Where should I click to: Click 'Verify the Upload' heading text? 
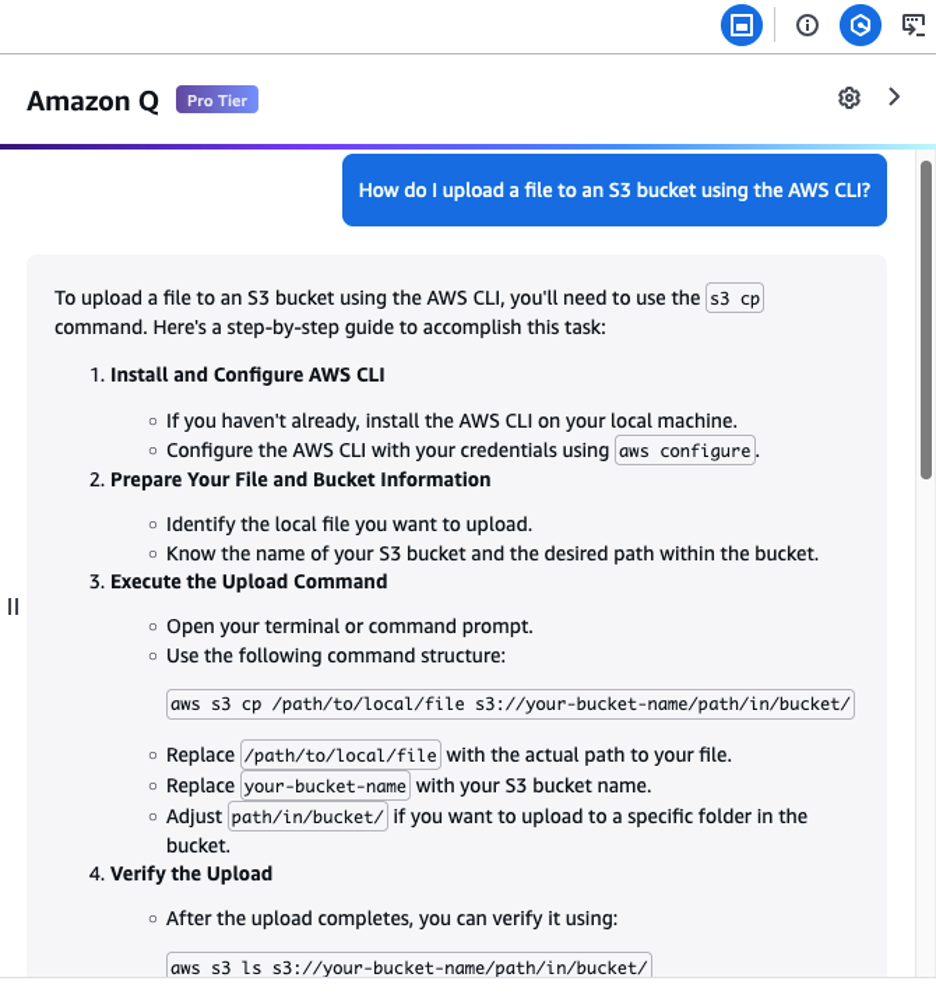point(191,874)
